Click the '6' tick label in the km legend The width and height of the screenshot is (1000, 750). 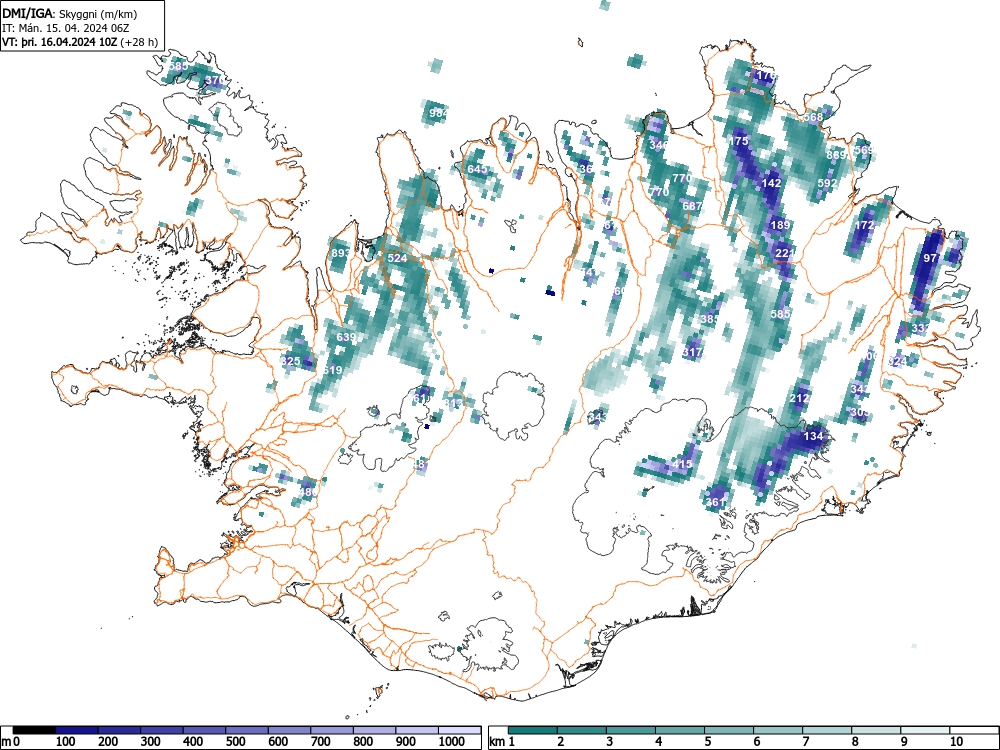756,741
